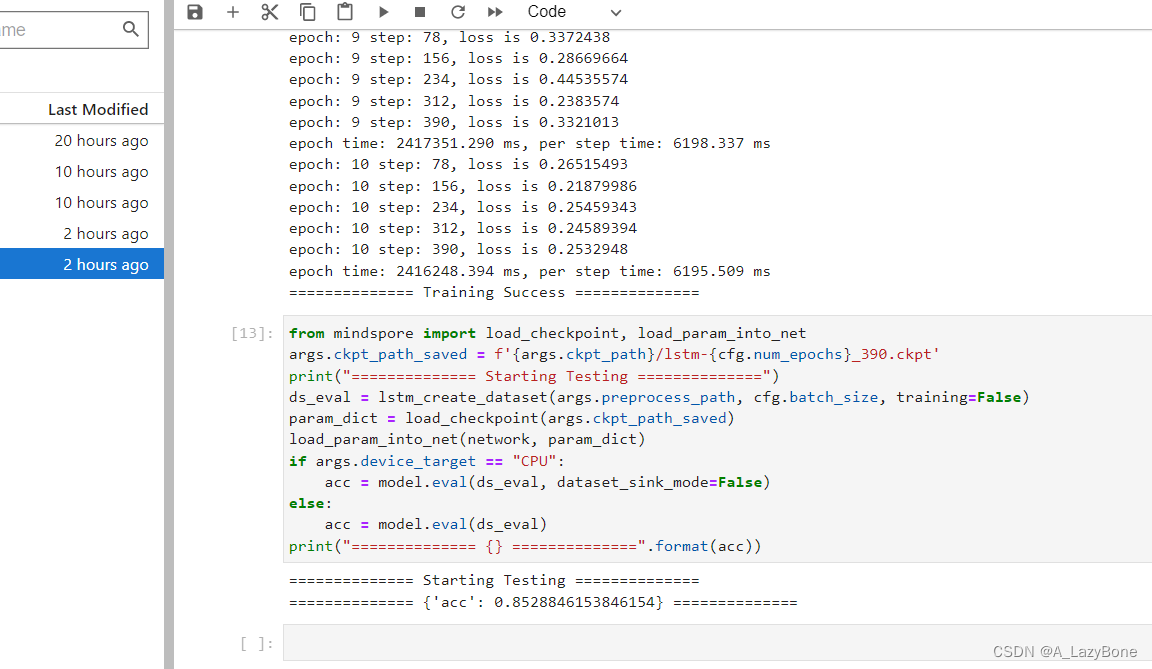Screen dimensions: 1152x669
Task: Restart the kernel with the circular arrow icon
Action: (458, 12)
